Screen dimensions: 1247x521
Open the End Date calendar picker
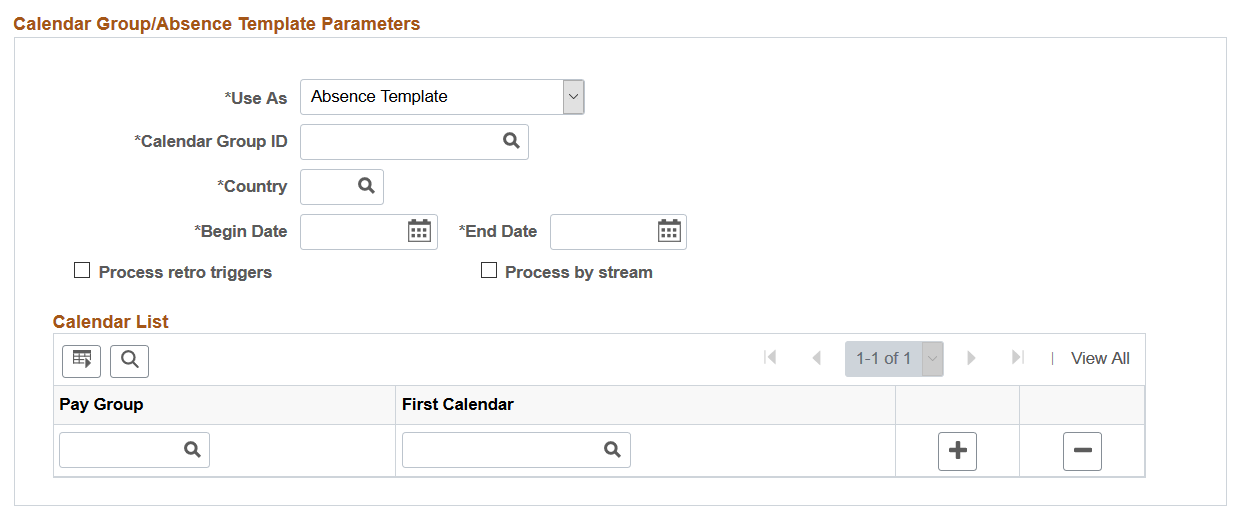point(669,231)
